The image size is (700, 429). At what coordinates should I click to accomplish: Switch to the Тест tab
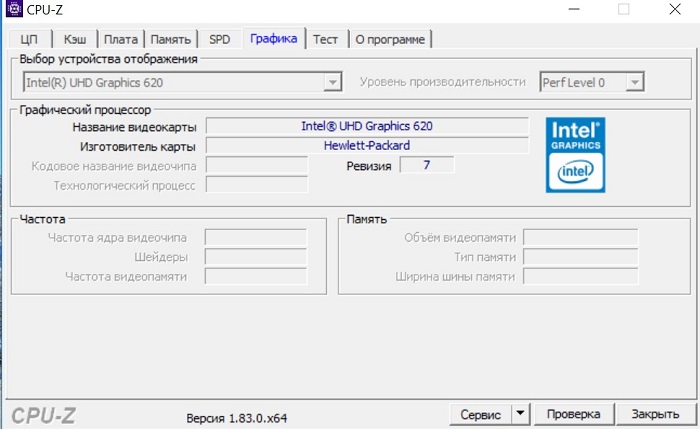point(325,39)
